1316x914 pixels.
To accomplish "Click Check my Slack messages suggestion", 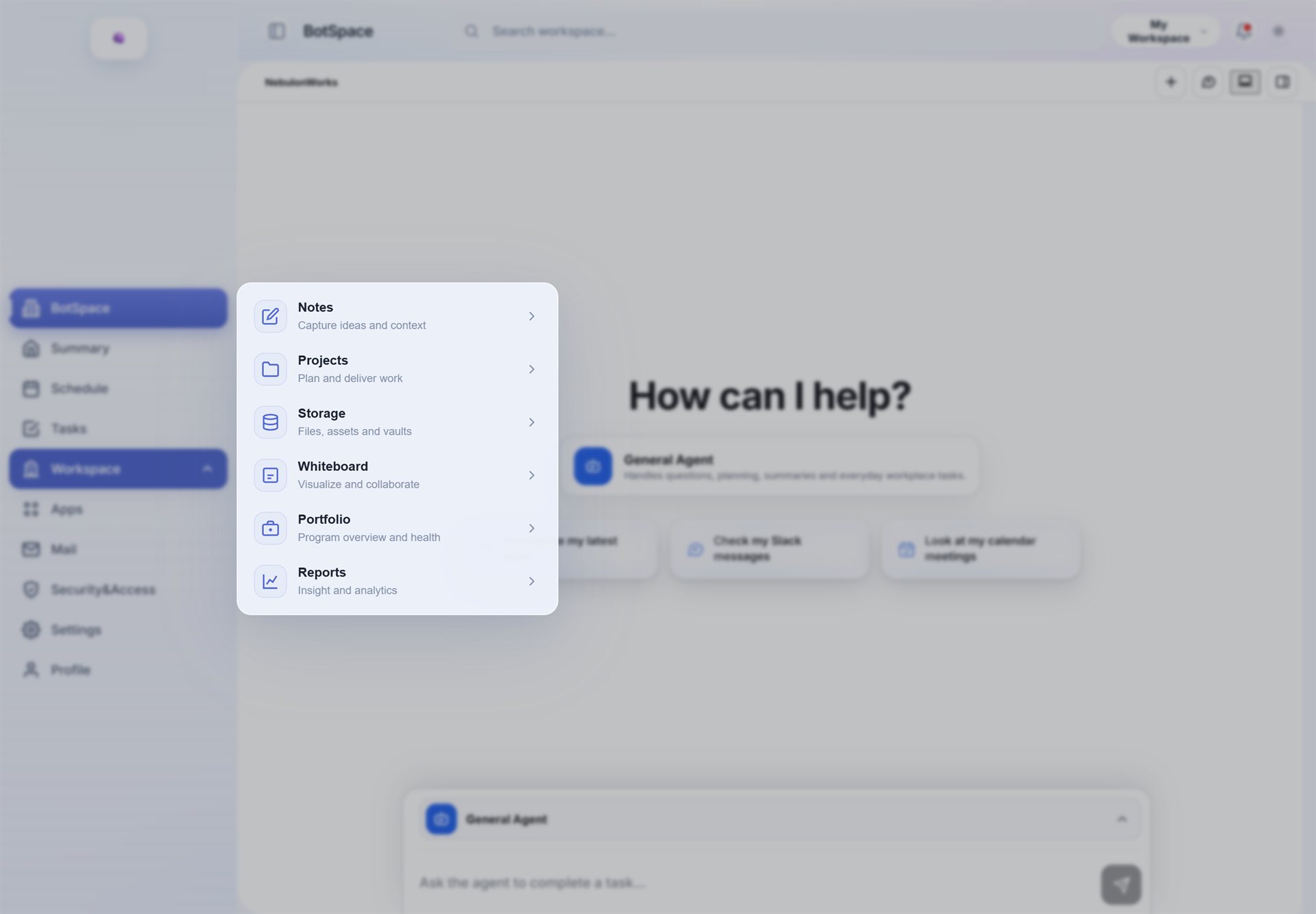I will coord(769,549).
